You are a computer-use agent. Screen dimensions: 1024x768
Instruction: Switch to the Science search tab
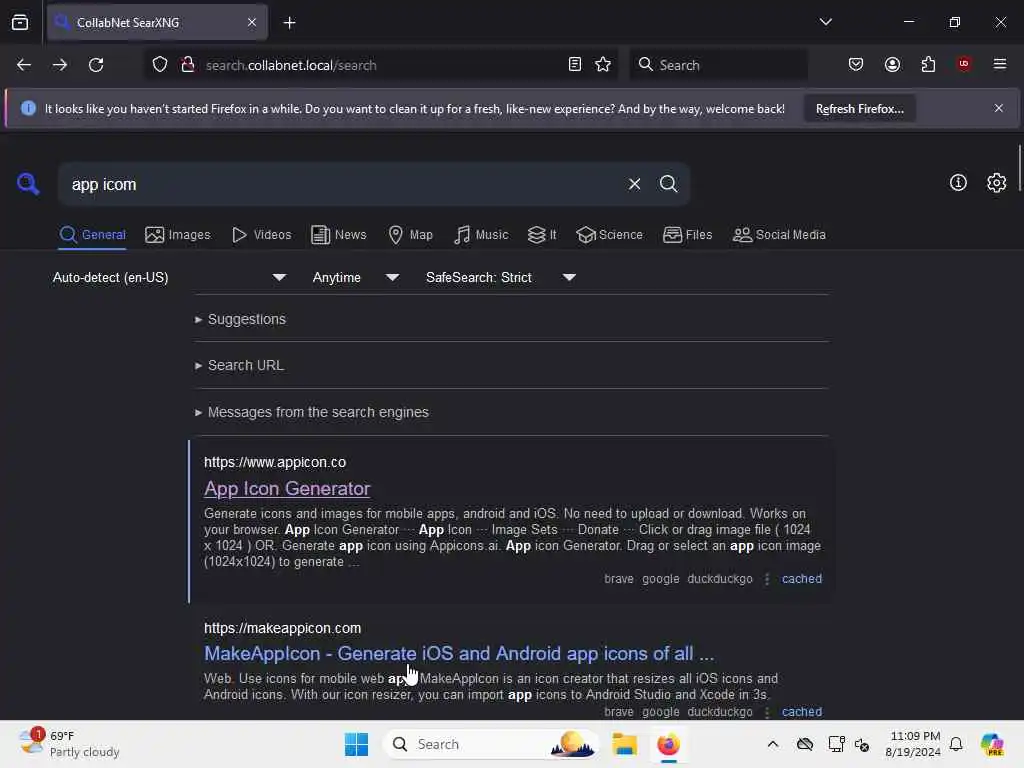click(609, 234)
